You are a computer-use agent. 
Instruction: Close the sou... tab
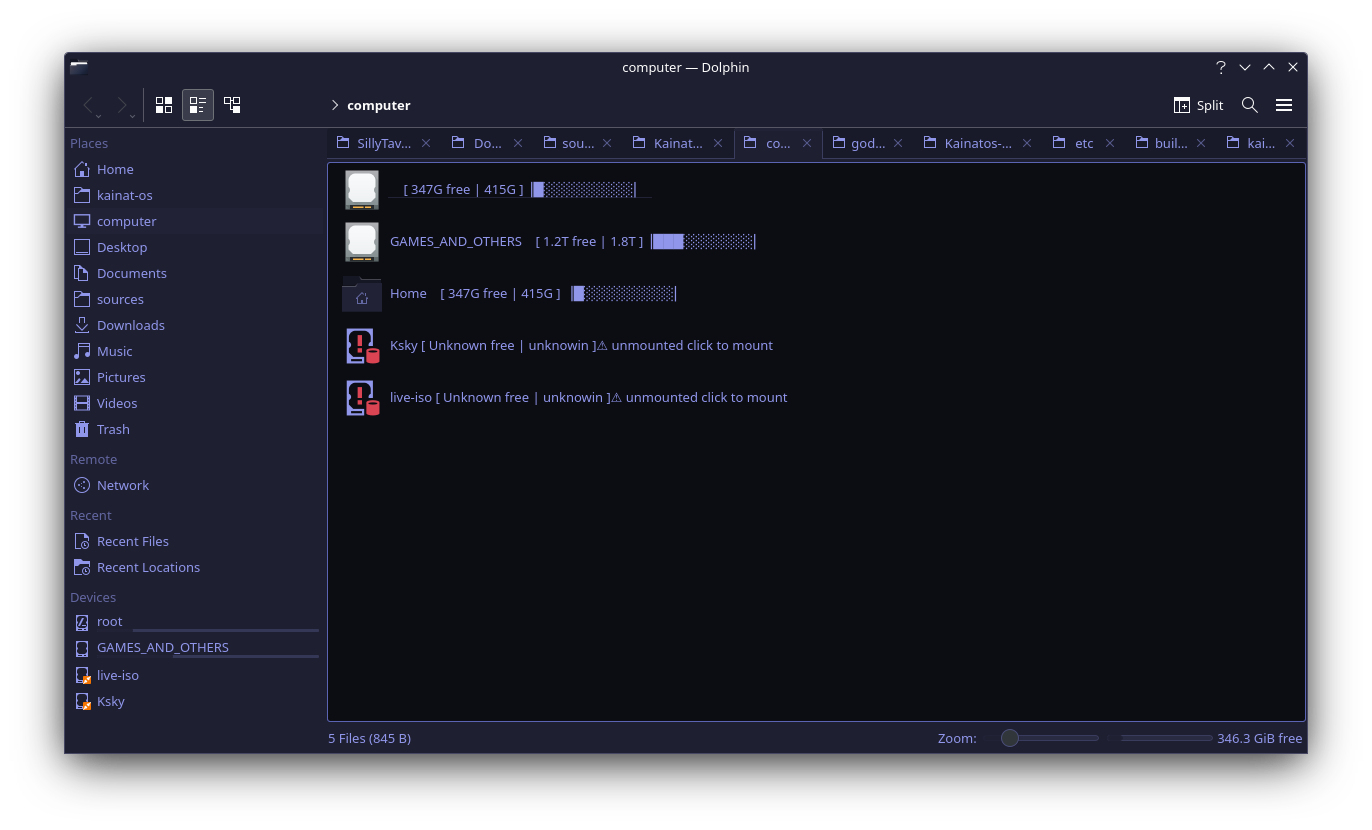(608, 143)
